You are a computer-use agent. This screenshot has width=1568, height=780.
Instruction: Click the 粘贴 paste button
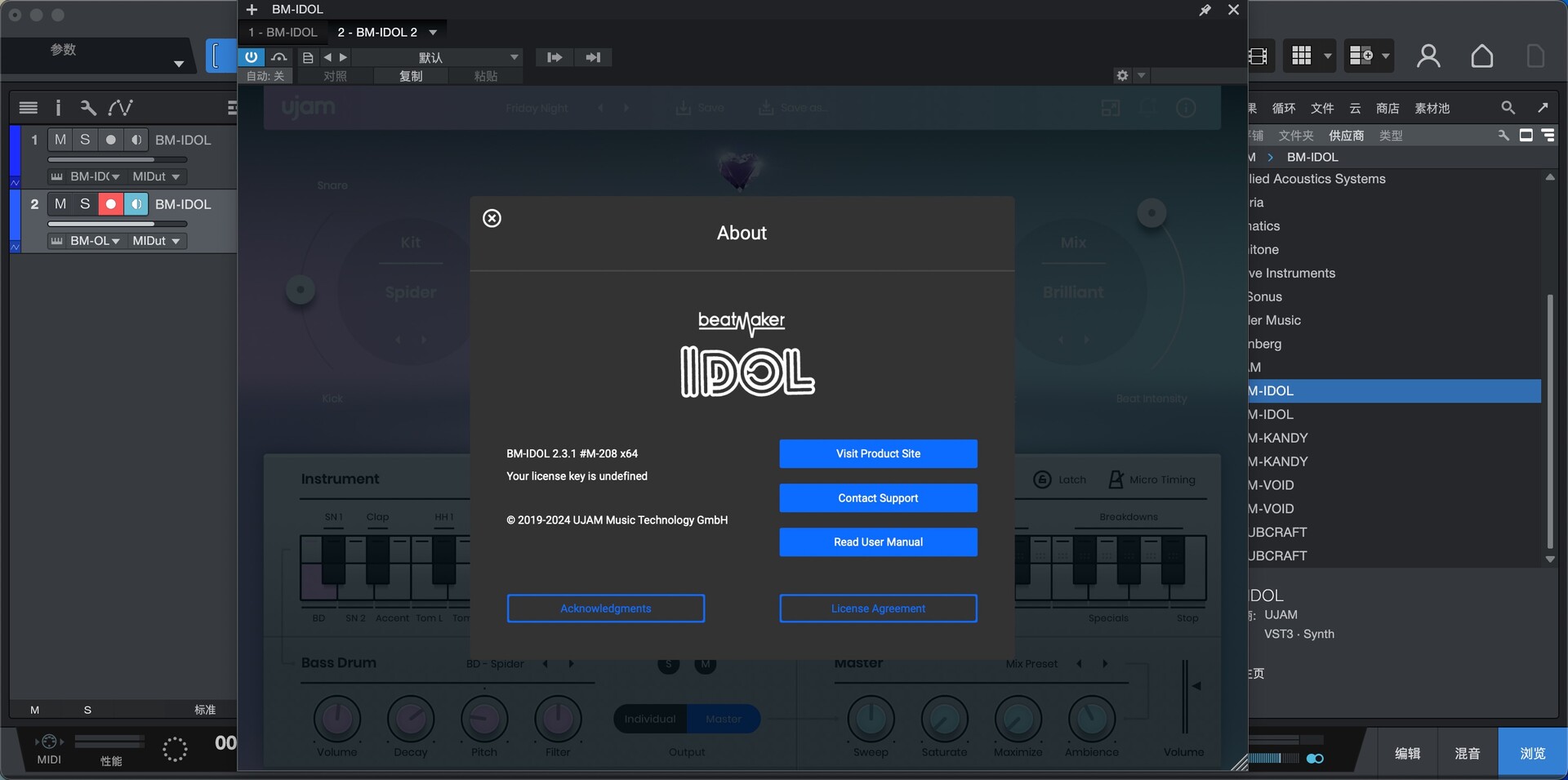pos(486,76)
